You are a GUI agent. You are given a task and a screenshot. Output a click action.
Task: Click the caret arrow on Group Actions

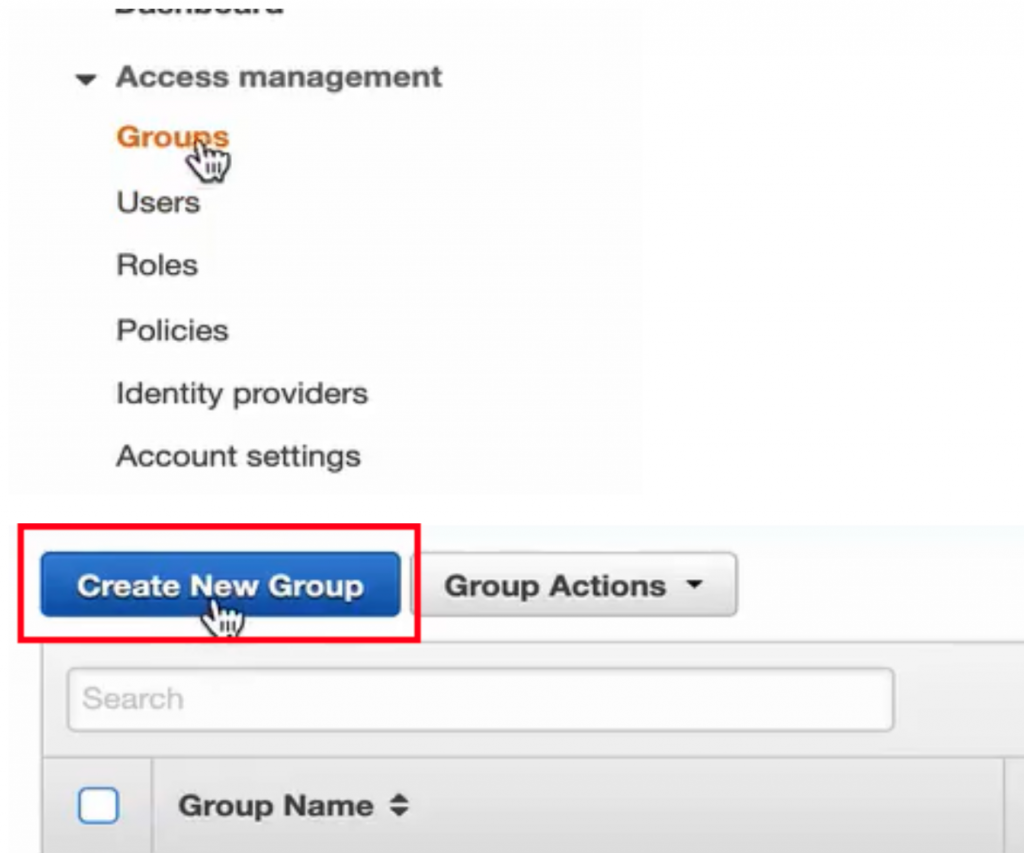696,583
